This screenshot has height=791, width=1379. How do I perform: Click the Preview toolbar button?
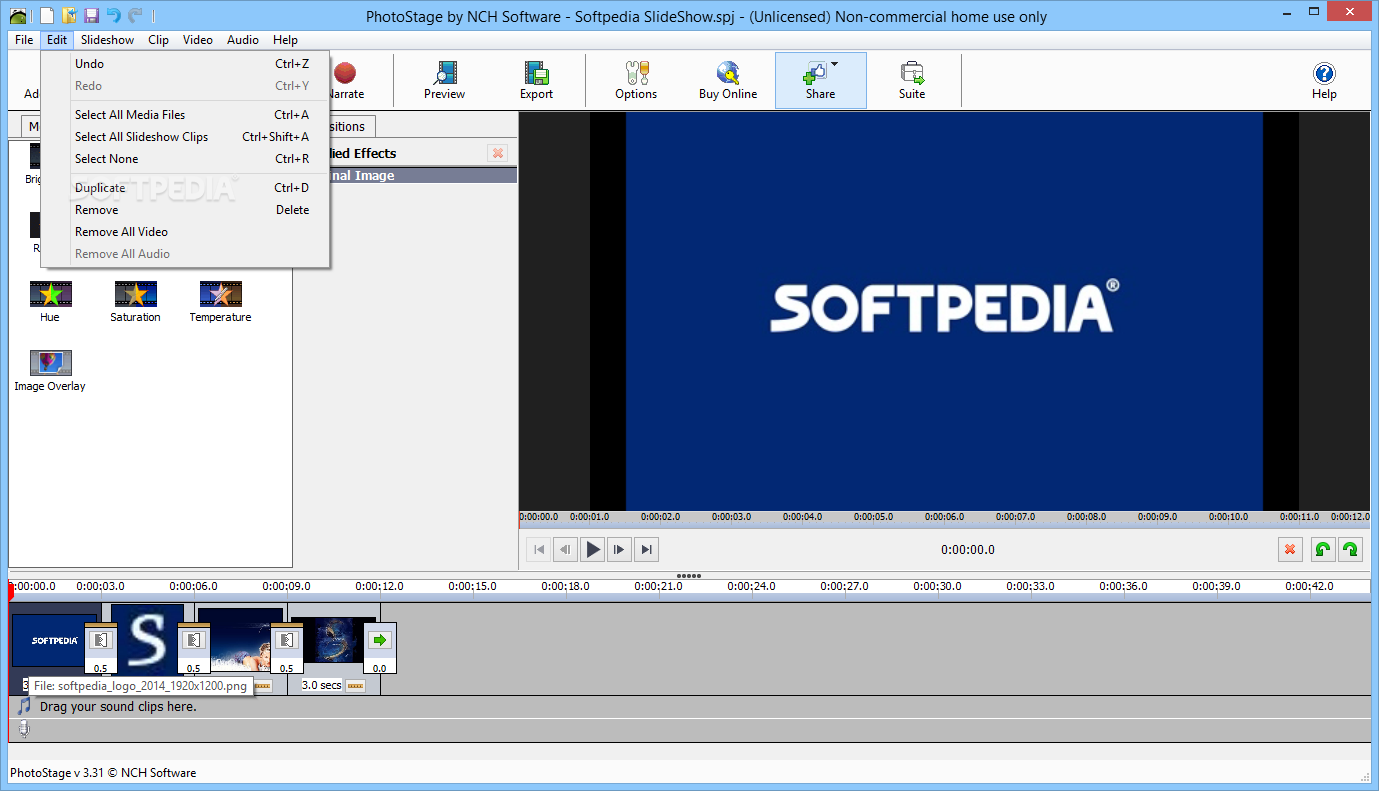coord(444,81)
